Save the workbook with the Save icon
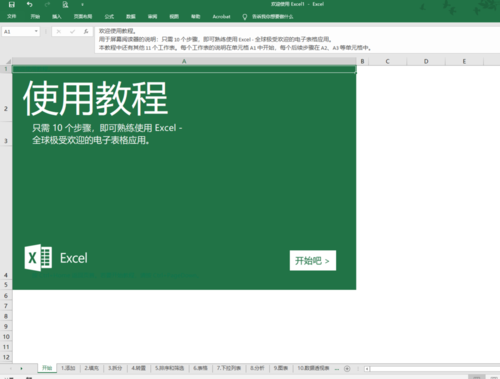Screen dimensions: 500x379 12,4
